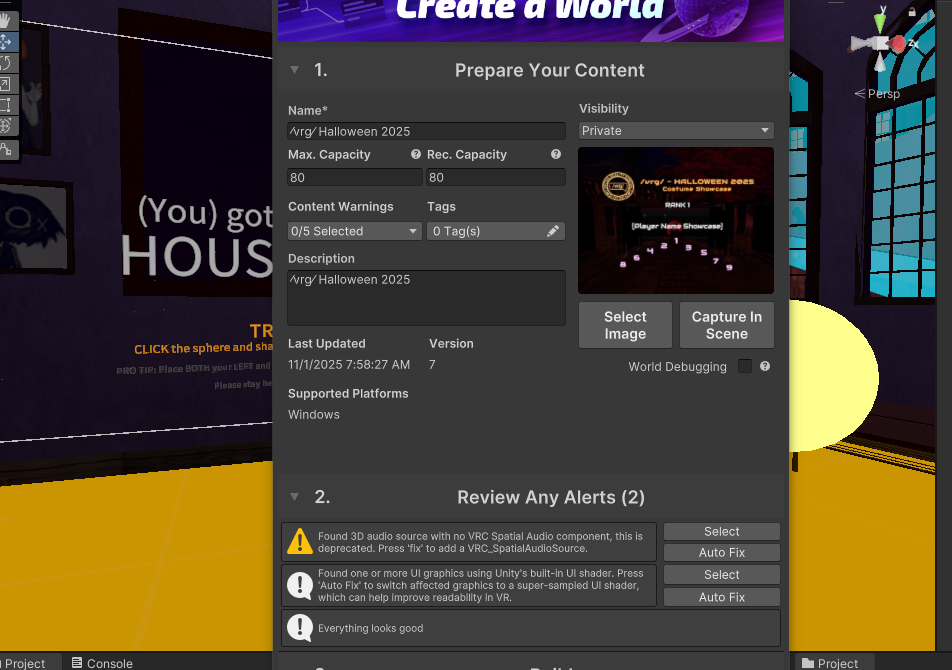952x670 pixels.
Task: Click the world thumbnail preview image
Action: (x=676, y=220)
